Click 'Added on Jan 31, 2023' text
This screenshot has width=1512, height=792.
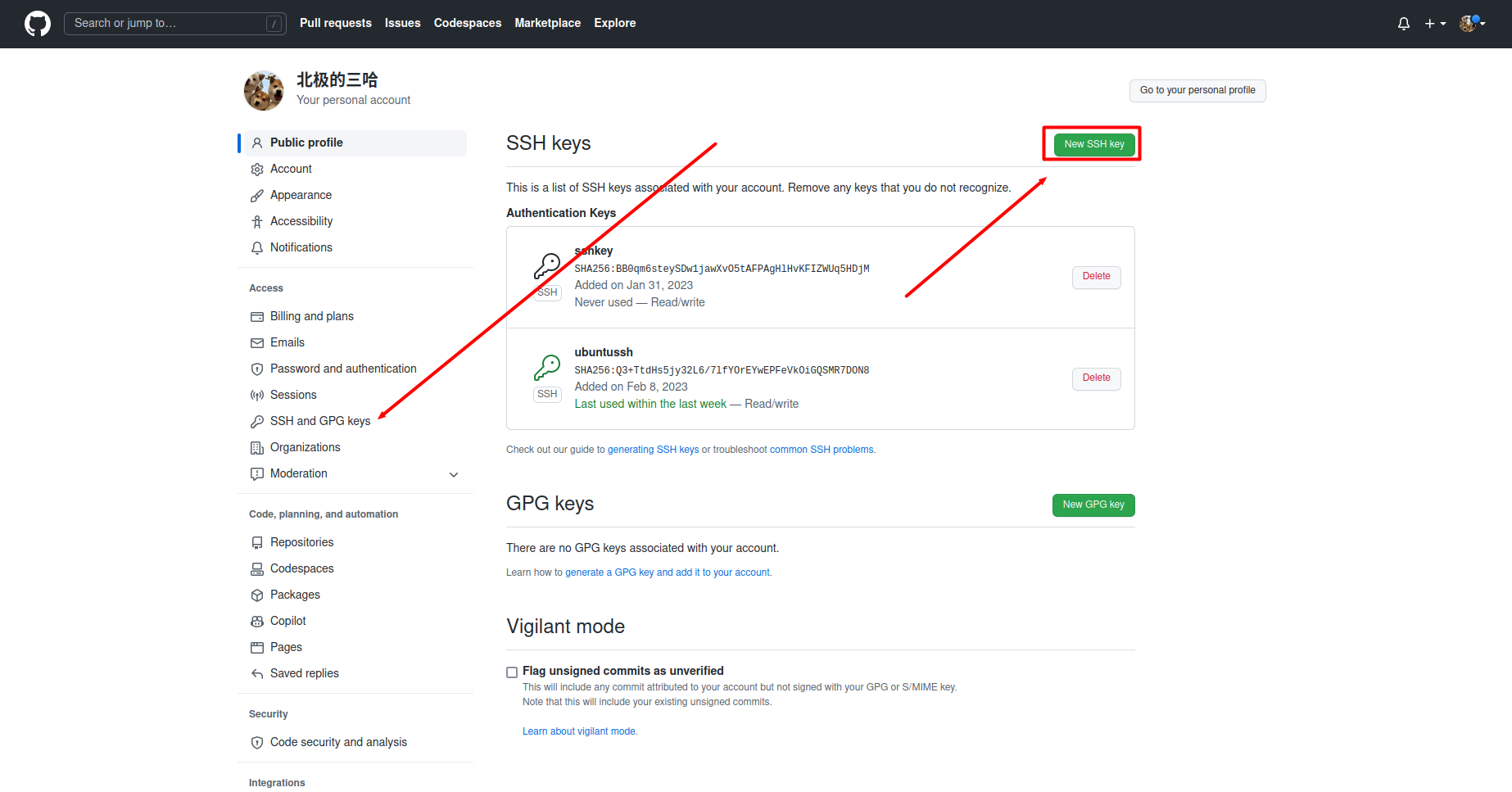pyautogui.click(x=633, y=285)
